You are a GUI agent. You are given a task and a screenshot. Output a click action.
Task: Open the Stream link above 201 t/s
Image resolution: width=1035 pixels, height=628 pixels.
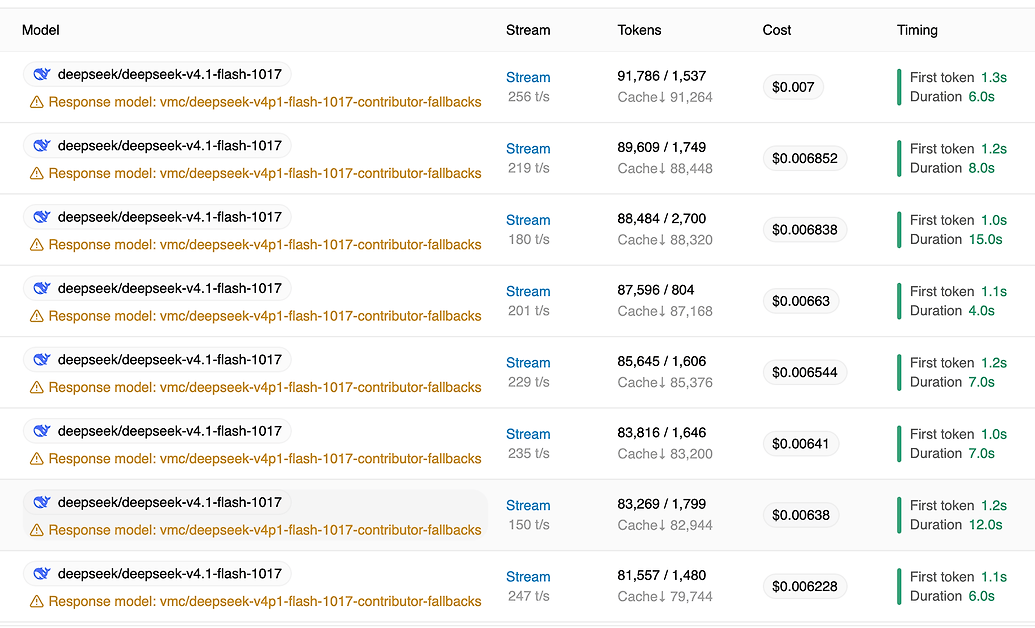528,291
